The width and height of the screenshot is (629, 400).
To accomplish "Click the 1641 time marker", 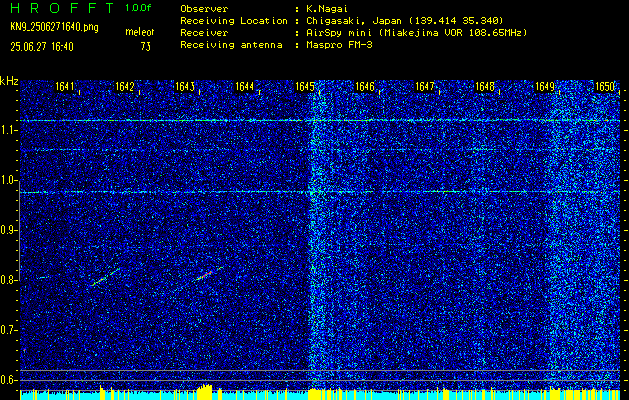I will (x=65, y=87).
